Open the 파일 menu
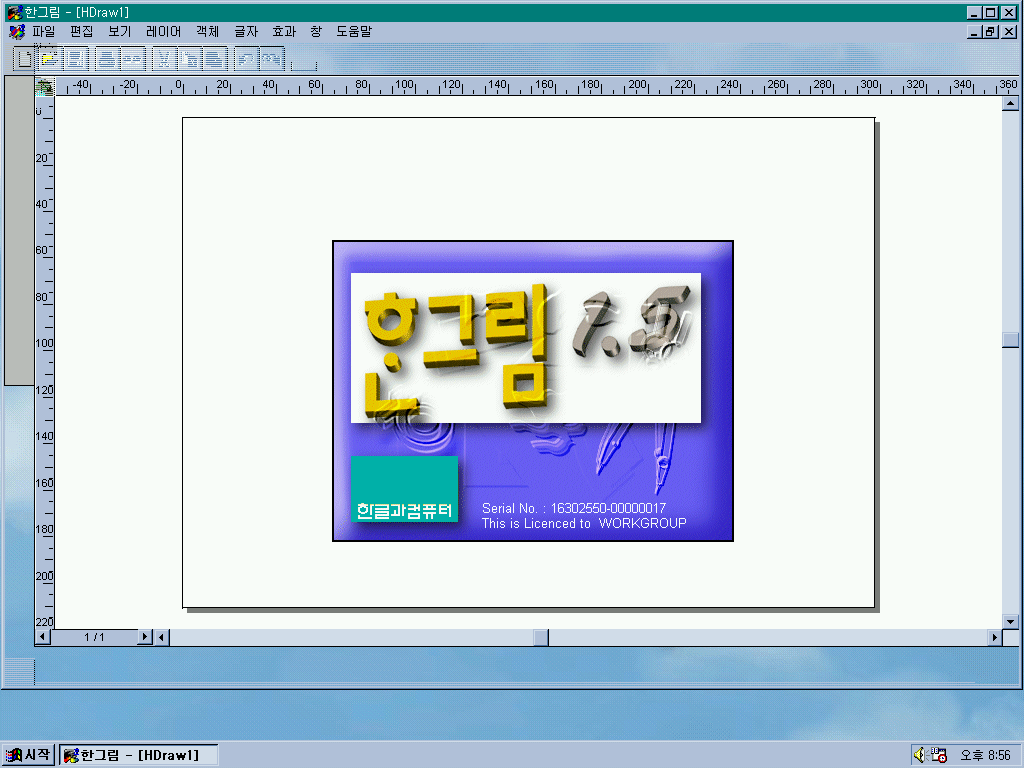Screen dimensions: 1024x768 click(44, 31)
